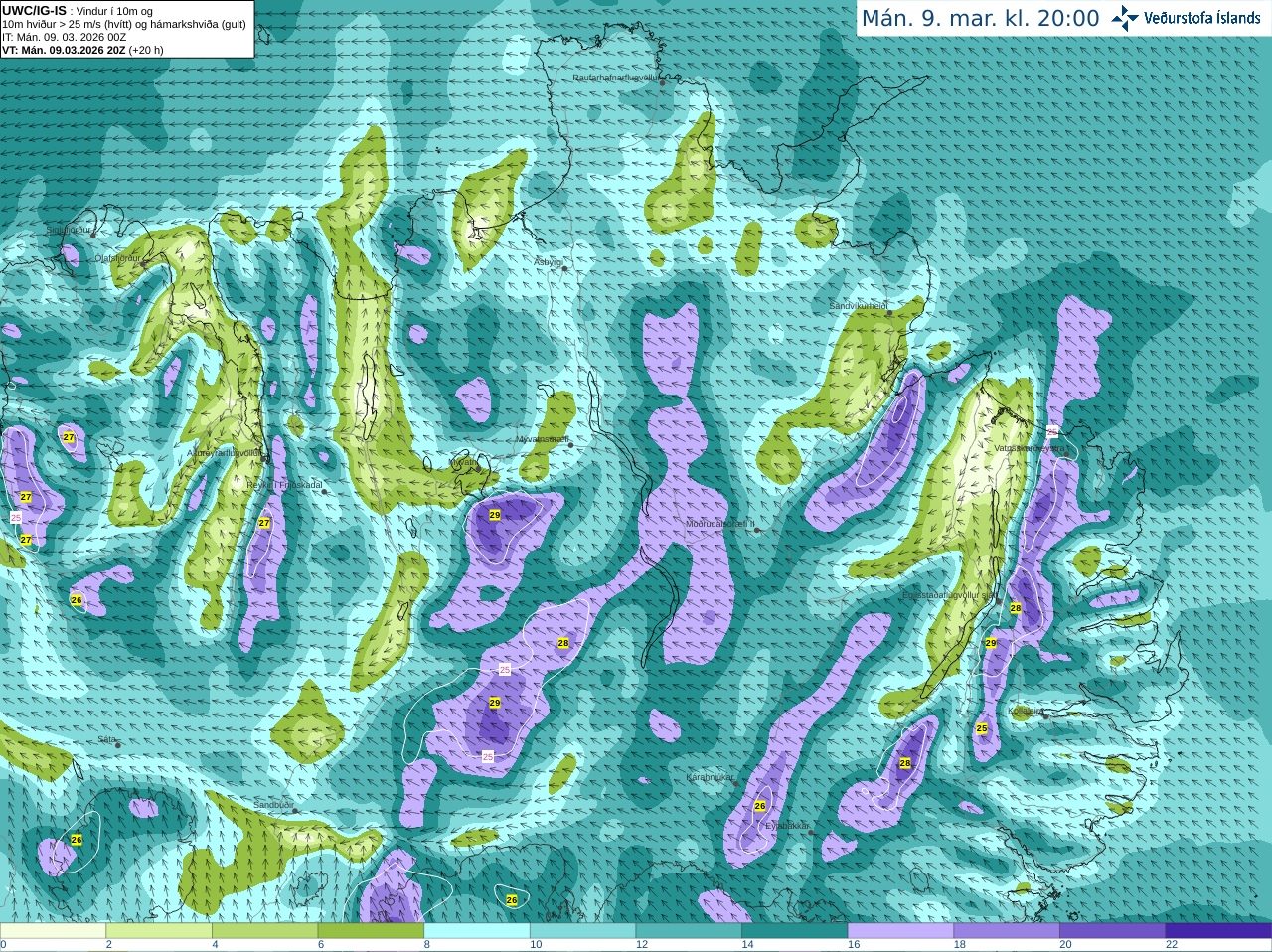Click the Ólafsfjörður station label
This screenshot has width=1272, height=952.
117,258
